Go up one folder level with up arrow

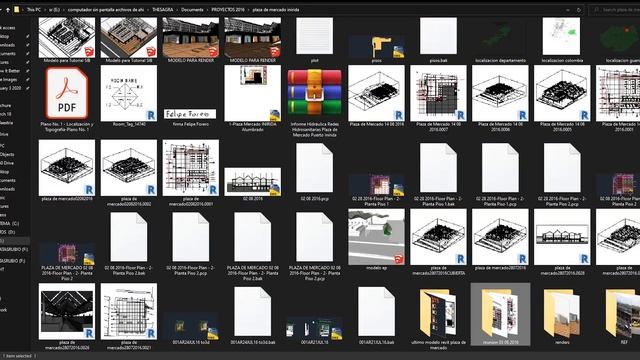coord(7,9)
